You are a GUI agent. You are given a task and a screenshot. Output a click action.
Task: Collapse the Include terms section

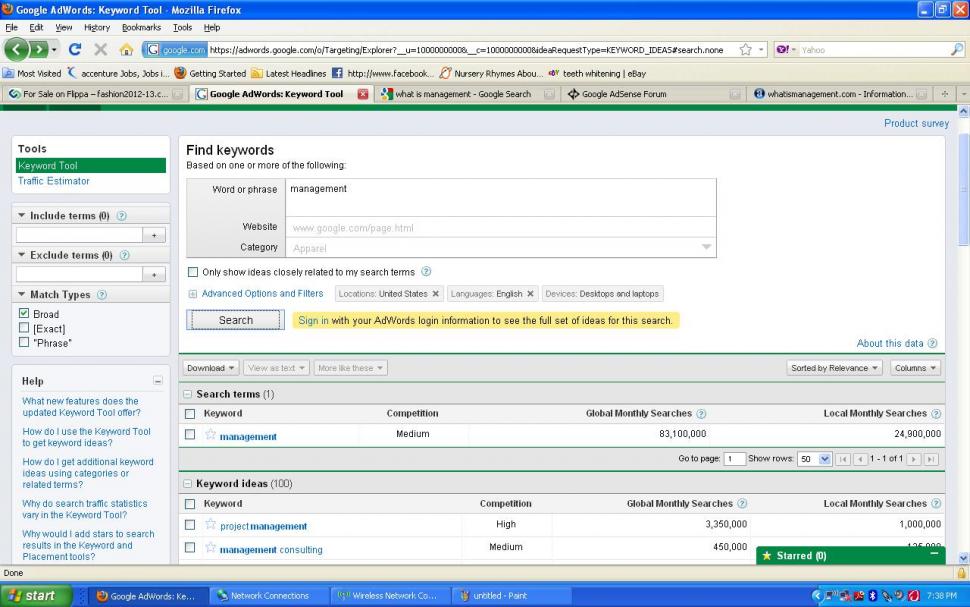tap(22, 215)
